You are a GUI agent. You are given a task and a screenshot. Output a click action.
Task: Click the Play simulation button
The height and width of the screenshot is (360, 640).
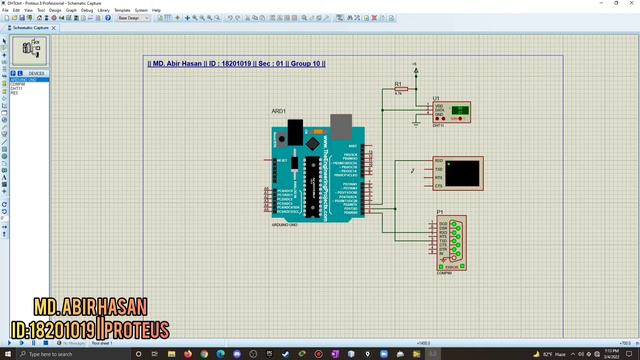pyautogui.click(x=9, y=343)
